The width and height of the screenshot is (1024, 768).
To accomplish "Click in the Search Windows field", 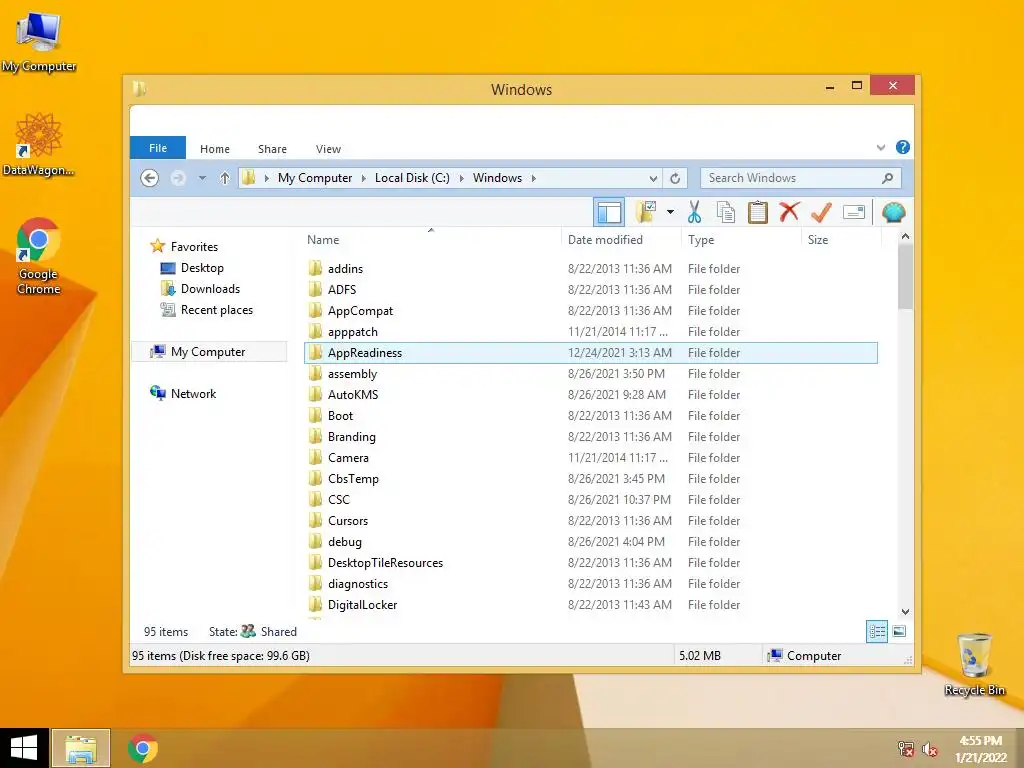I will 800,178.
